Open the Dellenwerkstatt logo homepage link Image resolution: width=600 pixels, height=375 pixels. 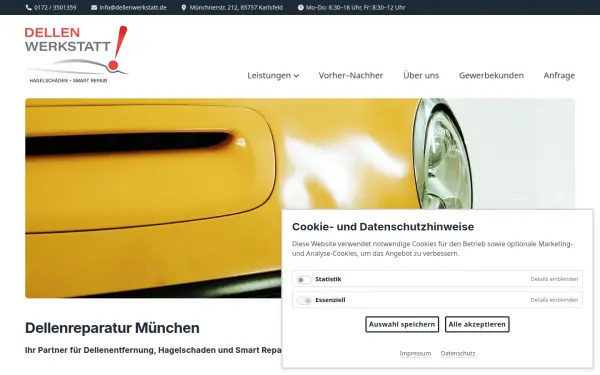pyautogui.click(x=77, y=54)
